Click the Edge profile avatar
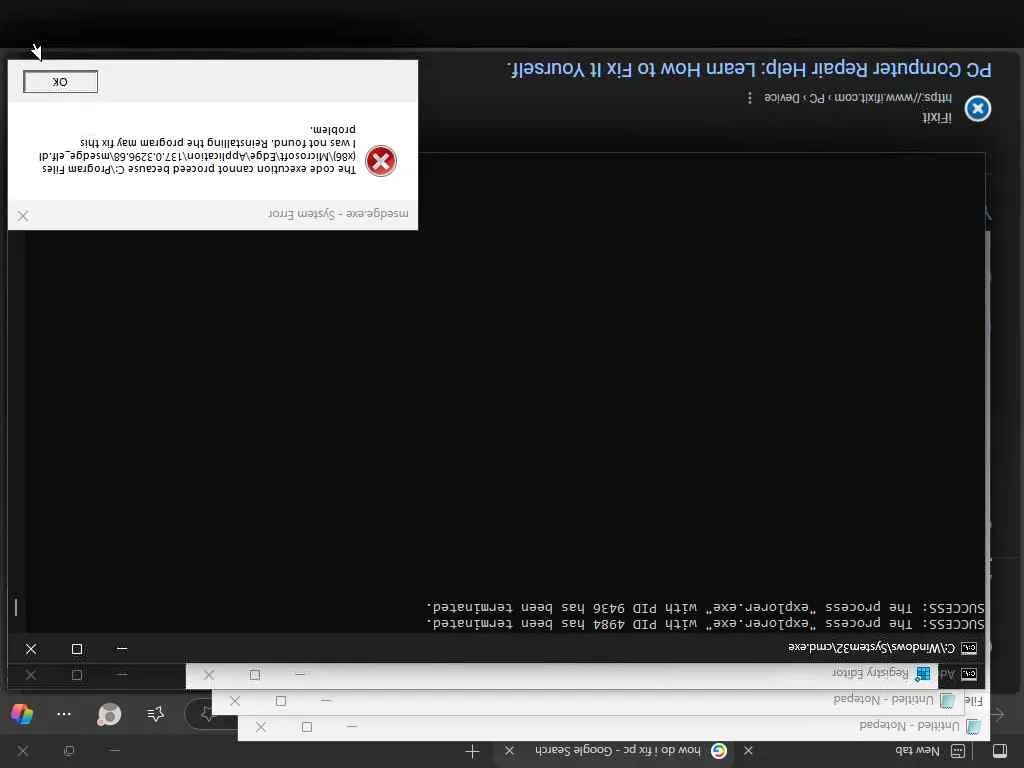This screenshot has width=1024, height=768. [x=109, y=714]
